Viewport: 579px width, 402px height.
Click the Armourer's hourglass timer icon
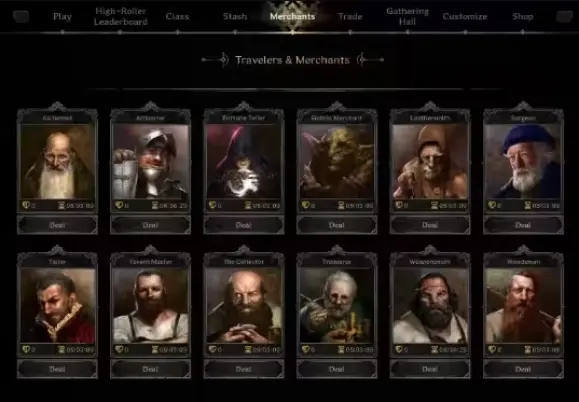(155, 205)
